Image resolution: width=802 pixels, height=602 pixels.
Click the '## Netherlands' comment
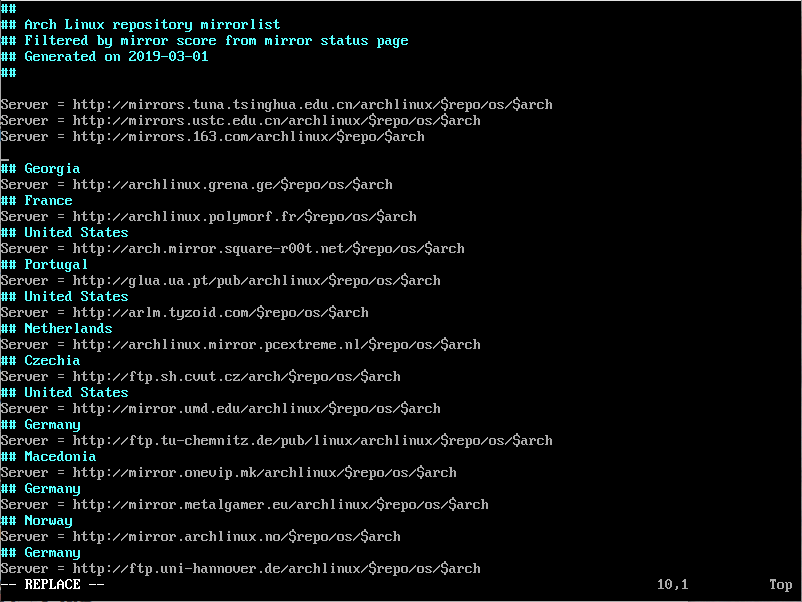(56, 328)
